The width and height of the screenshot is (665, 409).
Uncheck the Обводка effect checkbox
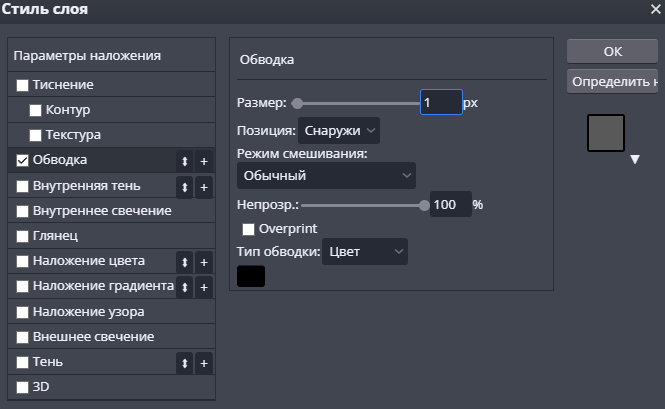click(23, 160)
